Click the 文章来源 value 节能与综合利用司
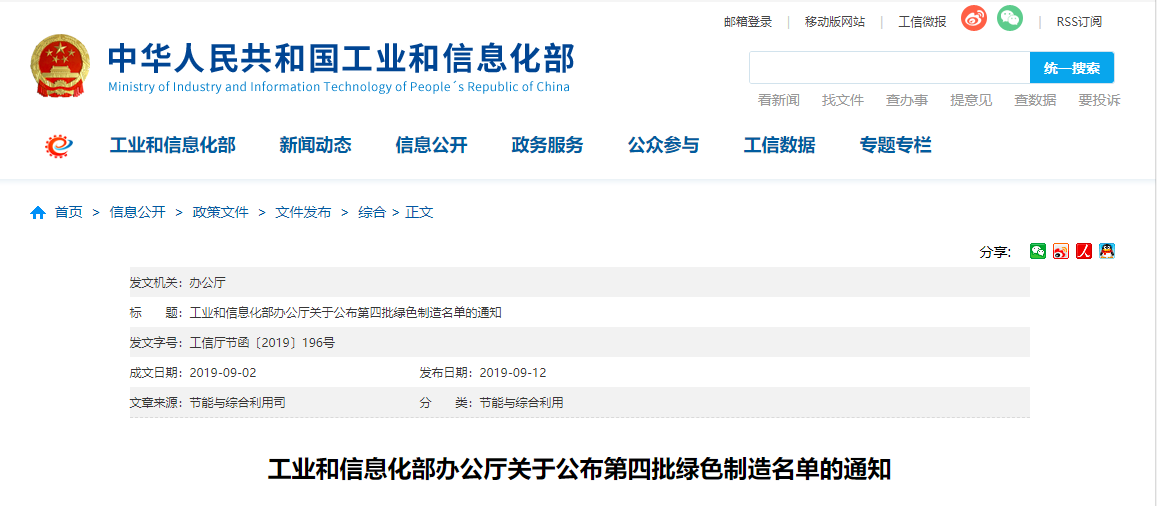This screenshot has height=506, width=1157. 237,403
